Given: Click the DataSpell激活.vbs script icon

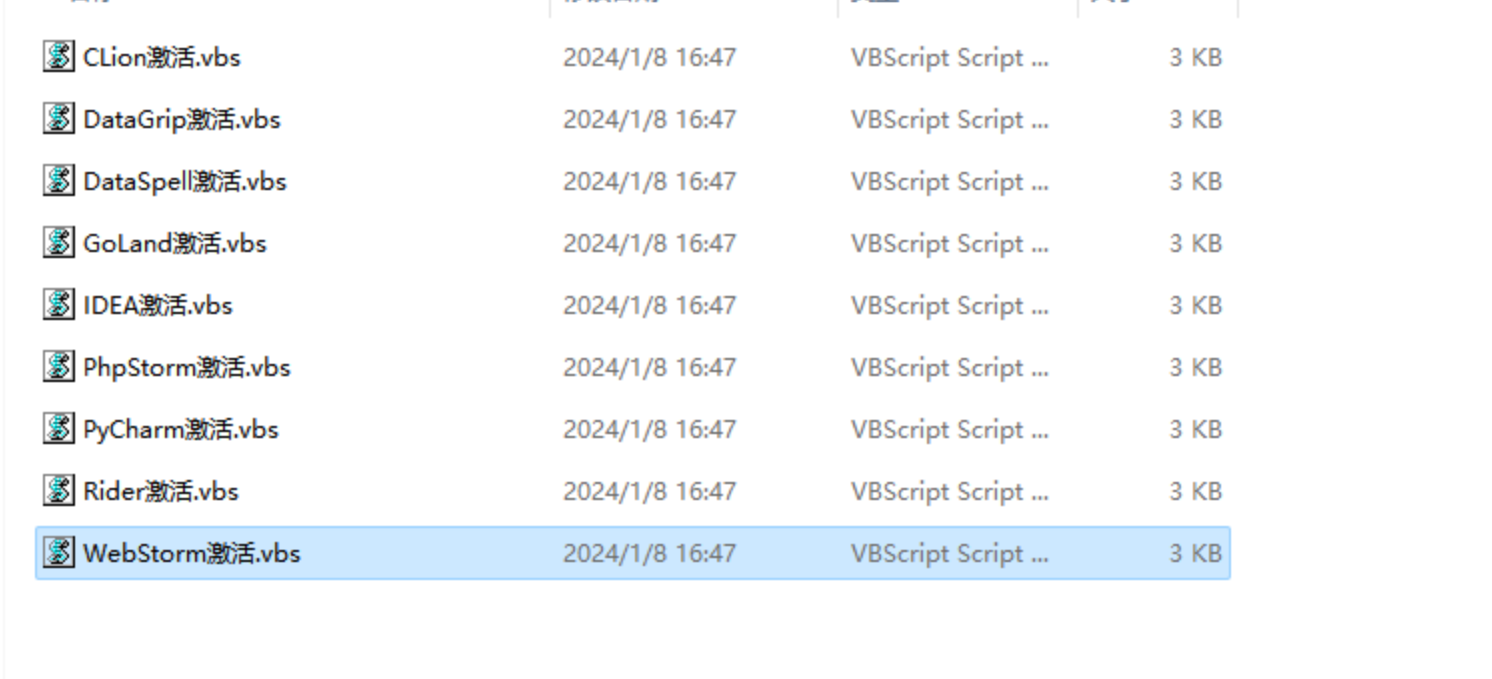Looking at the screenshot, I should (x=59, y=181).
